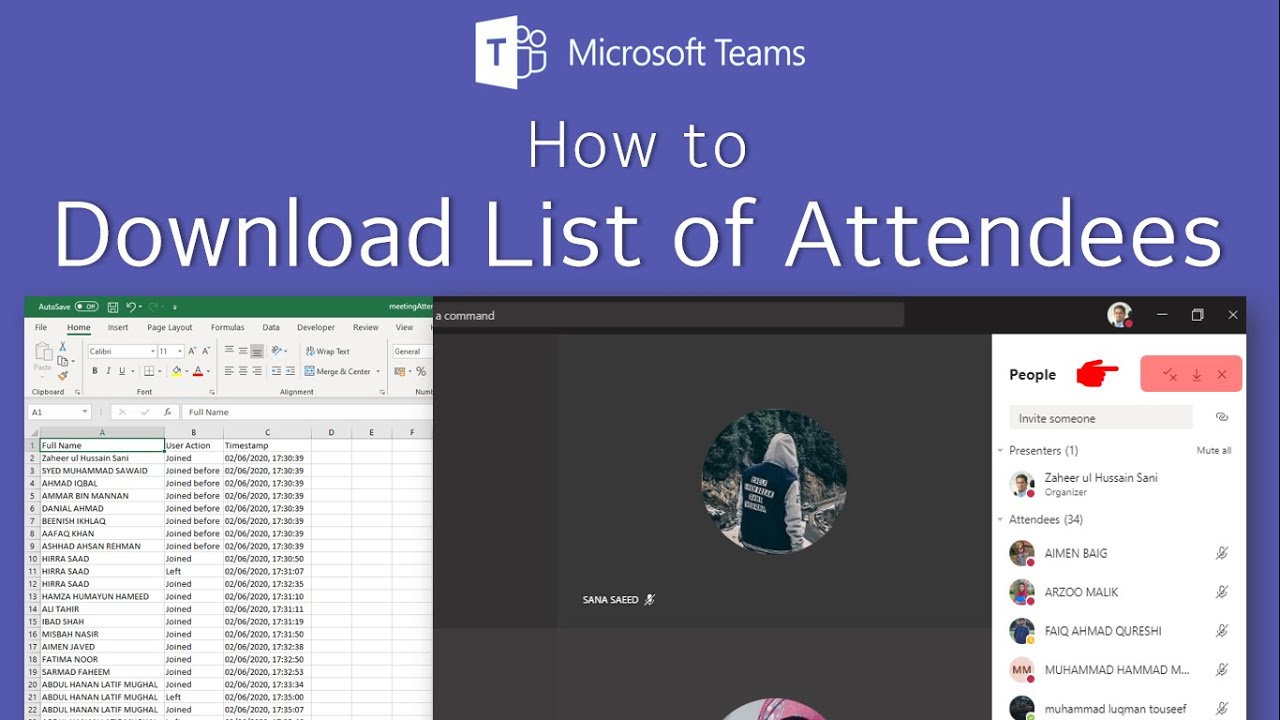
Task: Open the Calibri font name dropdown
Action: tap(153, 351)
